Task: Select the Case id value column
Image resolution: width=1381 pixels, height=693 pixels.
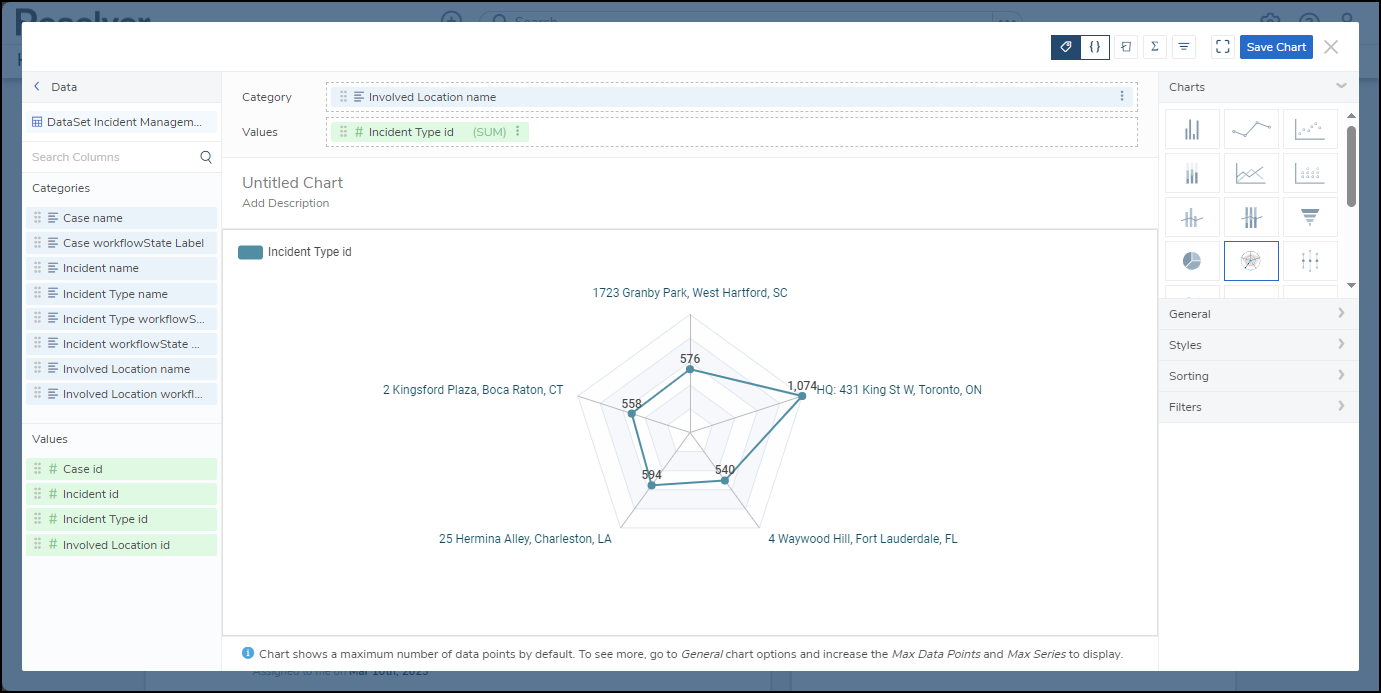Action: [x=121, y=469]
